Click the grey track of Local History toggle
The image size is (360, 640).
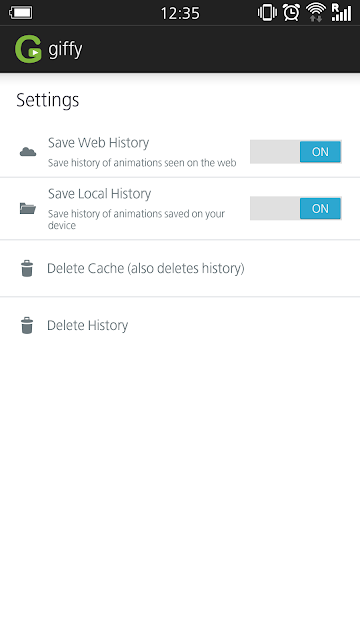(x=275, y=209)
